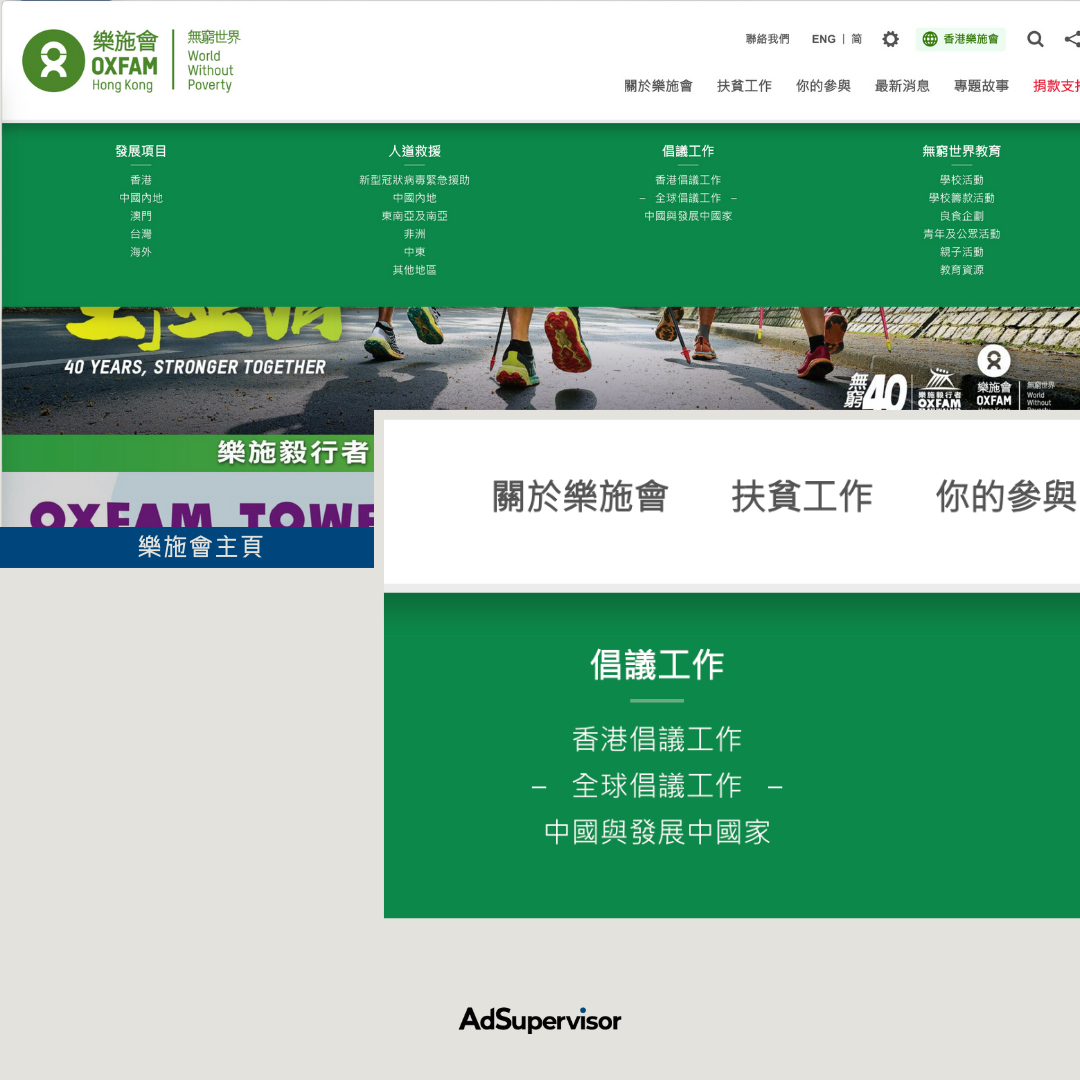
Task: Click the red 捐款支持 link
Action: pyautogui.click(x=1056, y=86)
